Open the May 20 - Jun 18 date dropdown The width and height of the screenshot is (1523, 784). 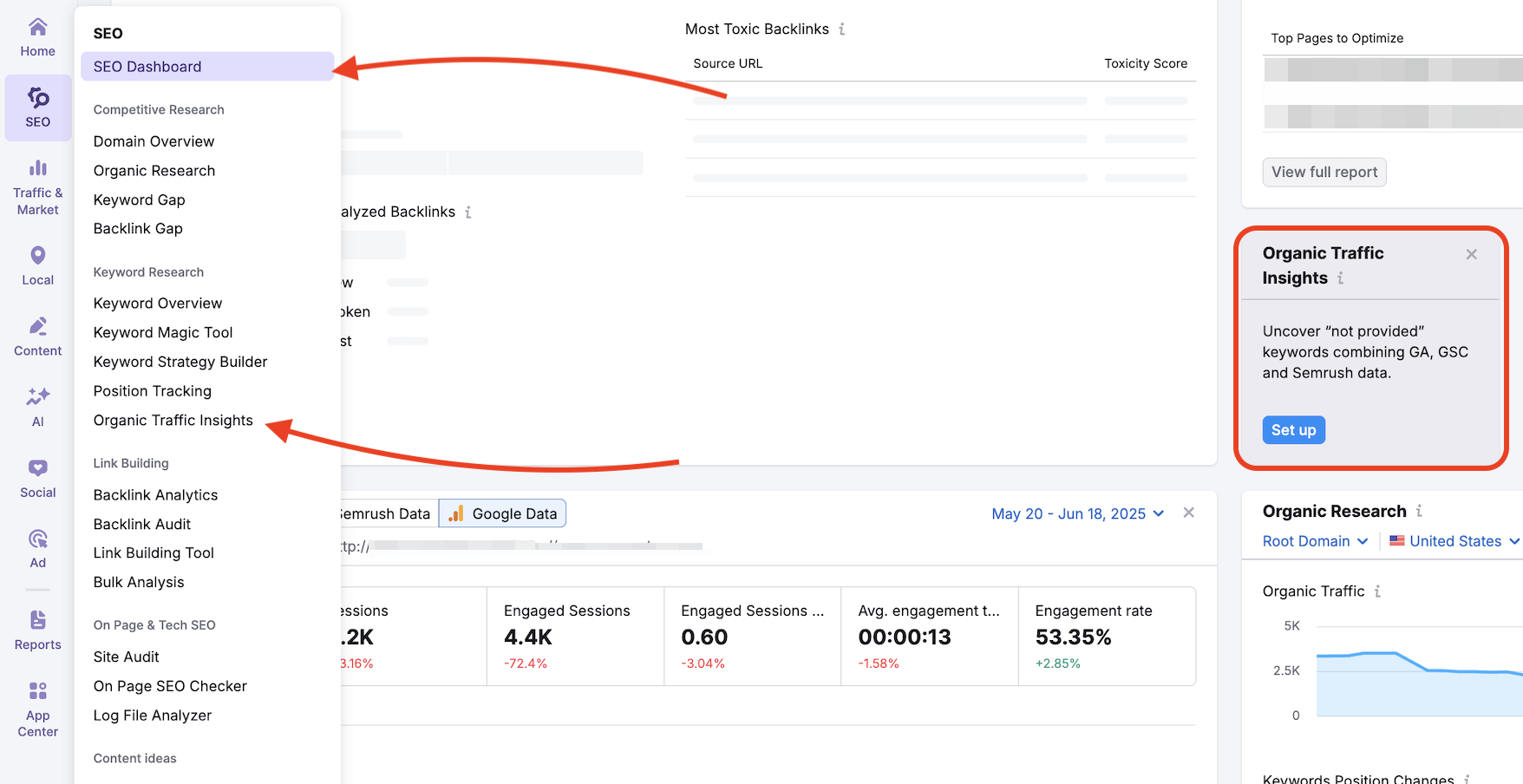tap(1076, 513)
